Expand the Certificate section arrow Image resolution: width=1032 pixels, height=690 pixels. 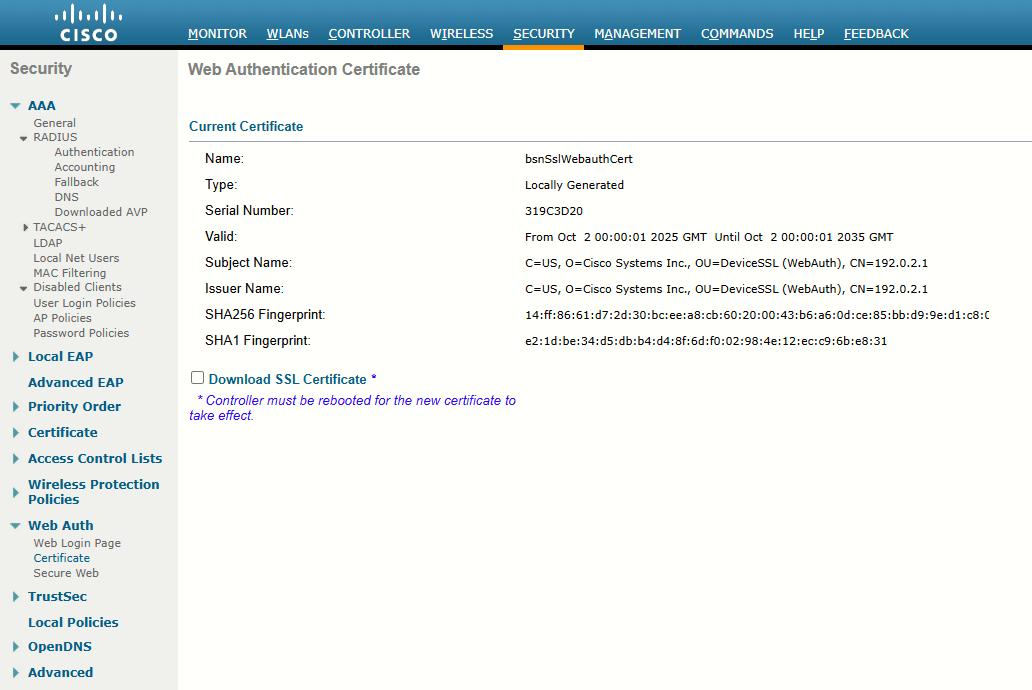[16, 433]
